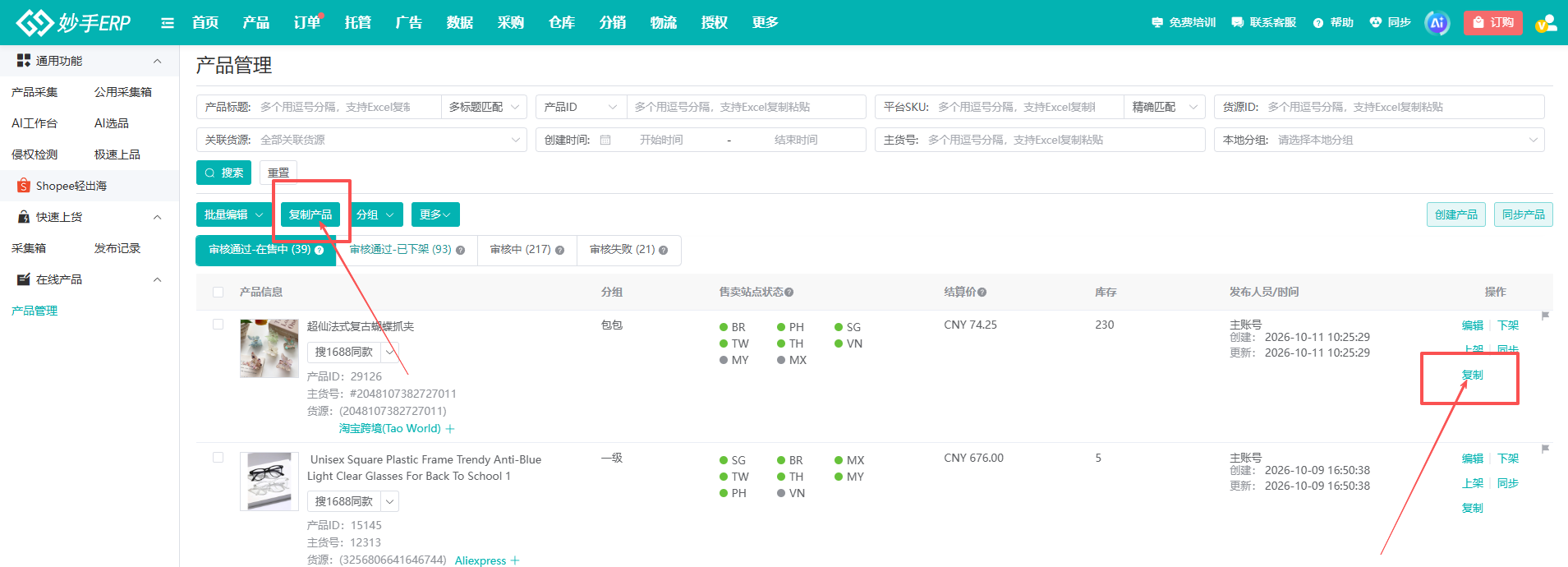Open 产品管理 in the sidebar
This screenshot has height=567, width=1568.
tap(34, 311)
